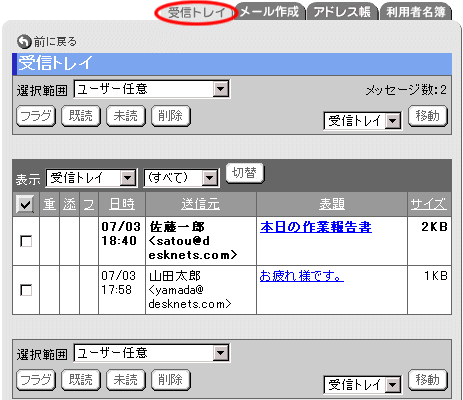The width and height of the screenshot is (463, 400).
Task: Click the 切替 switch button
Action: coord(245,173)
